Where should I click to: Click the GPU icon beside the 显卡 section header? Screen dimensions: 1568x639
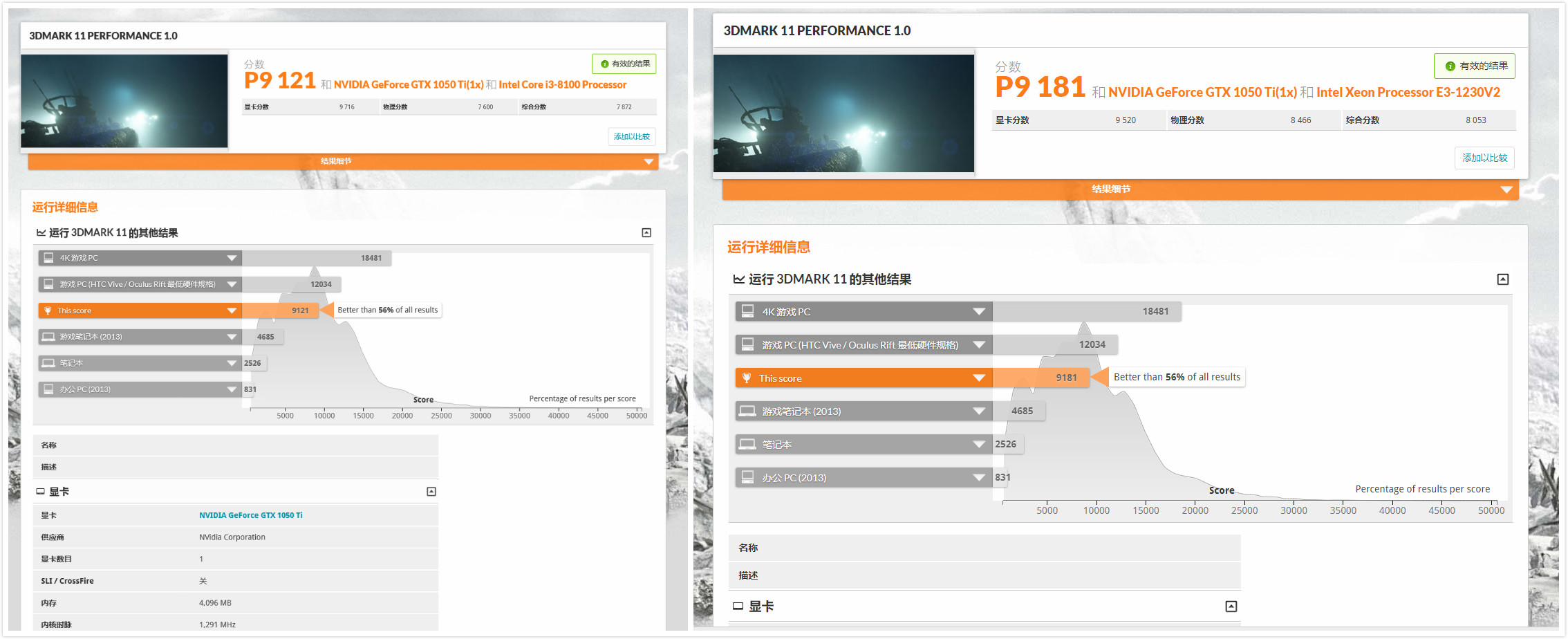tap(39, 491)
